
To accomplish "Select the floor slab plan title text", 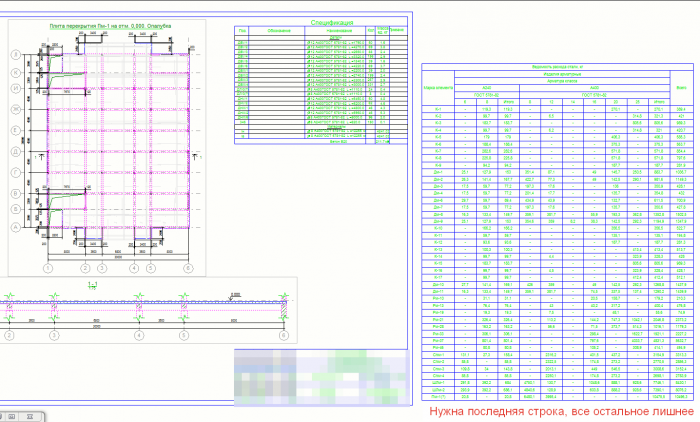I will click(x=110, y=26).
